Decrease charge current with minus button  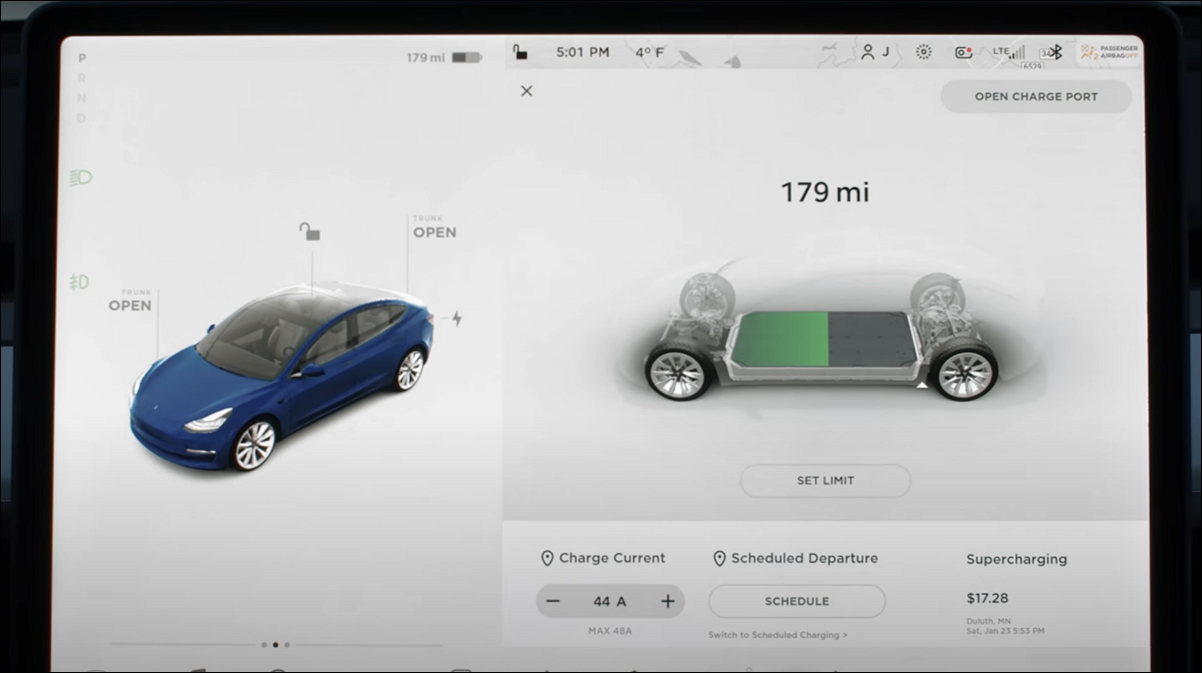(x=553, y=601)
